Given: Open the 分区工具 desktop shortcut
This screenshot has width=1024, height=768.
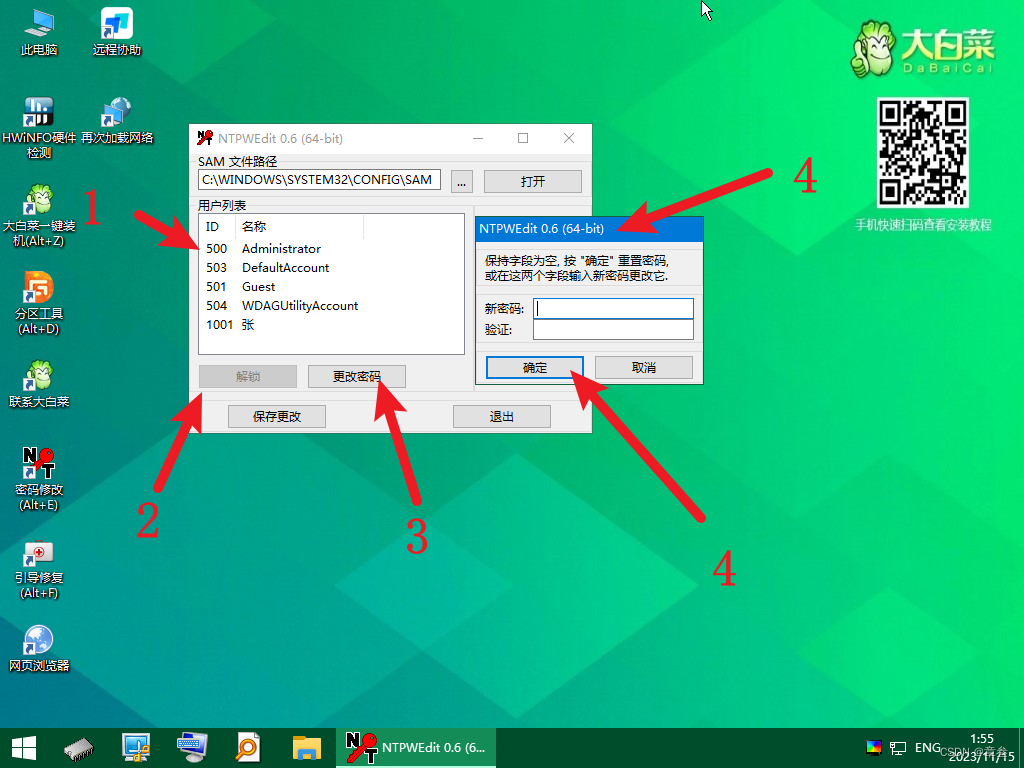Looking at the screenshot, I should (x=39, y=303).
